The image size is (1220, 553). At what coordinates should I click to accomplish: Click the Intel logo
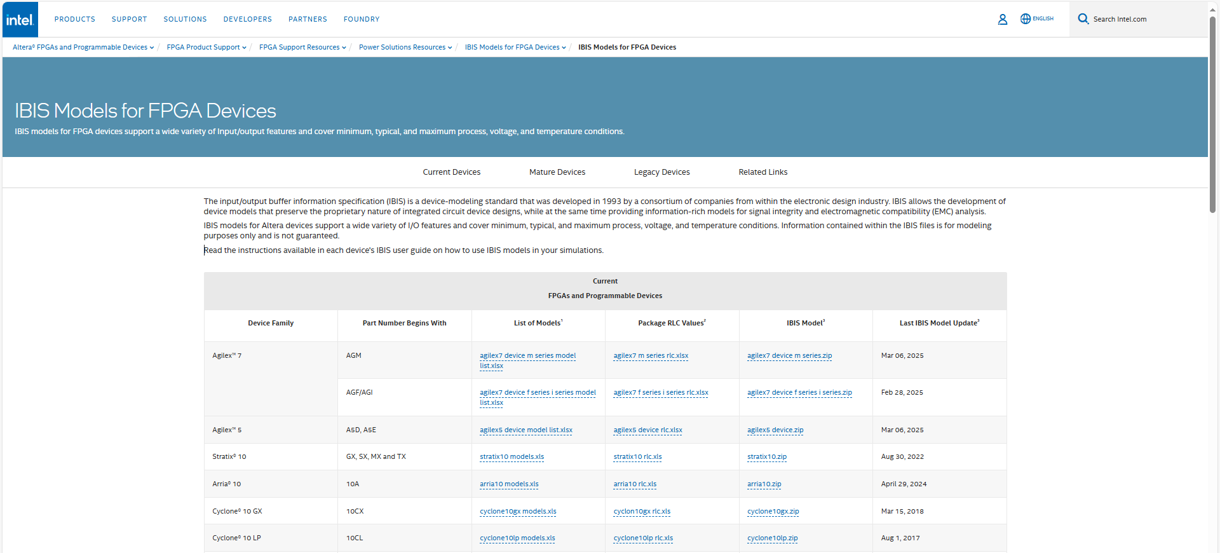pyautogui.click(x=20, y=19)
